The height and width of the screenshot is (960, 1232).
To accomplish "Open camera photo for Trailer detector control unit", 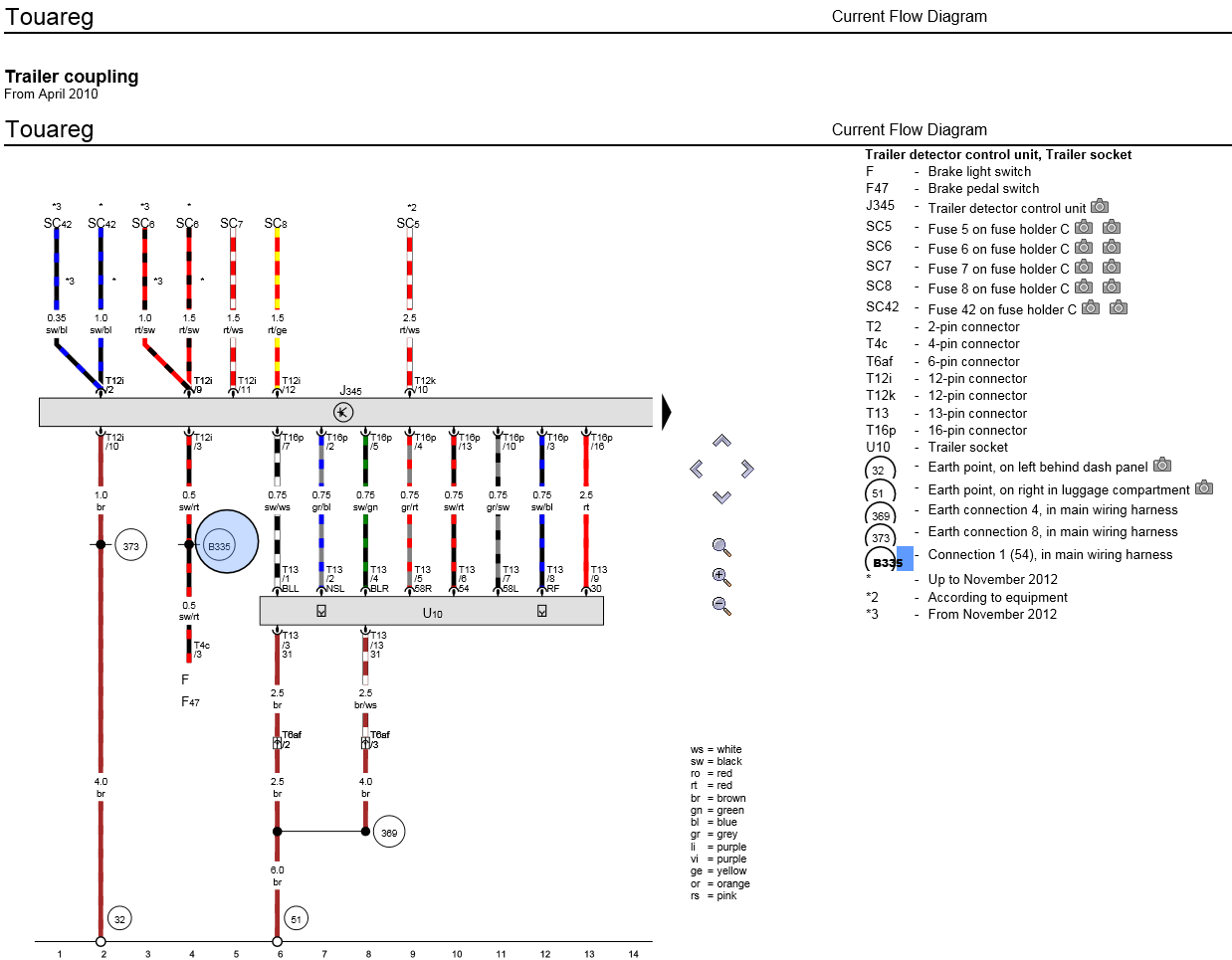I will (x=1100, y=207).
